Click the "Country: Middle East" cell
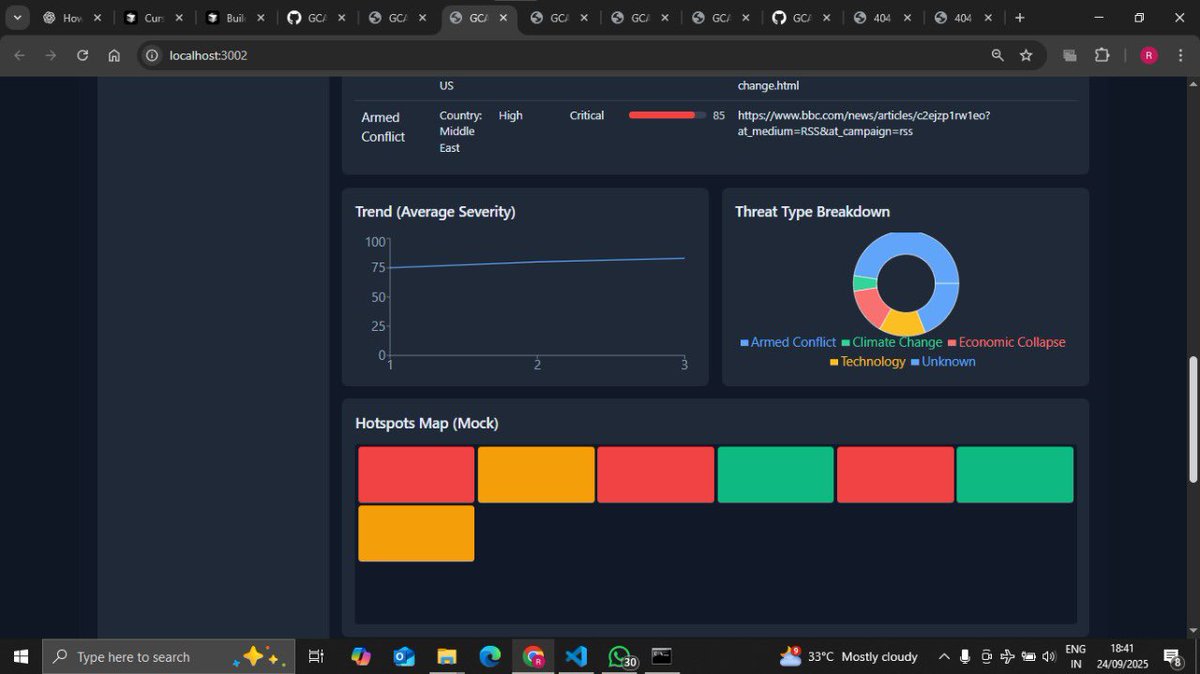This screenshot has height=674, width=1200. 460,131
